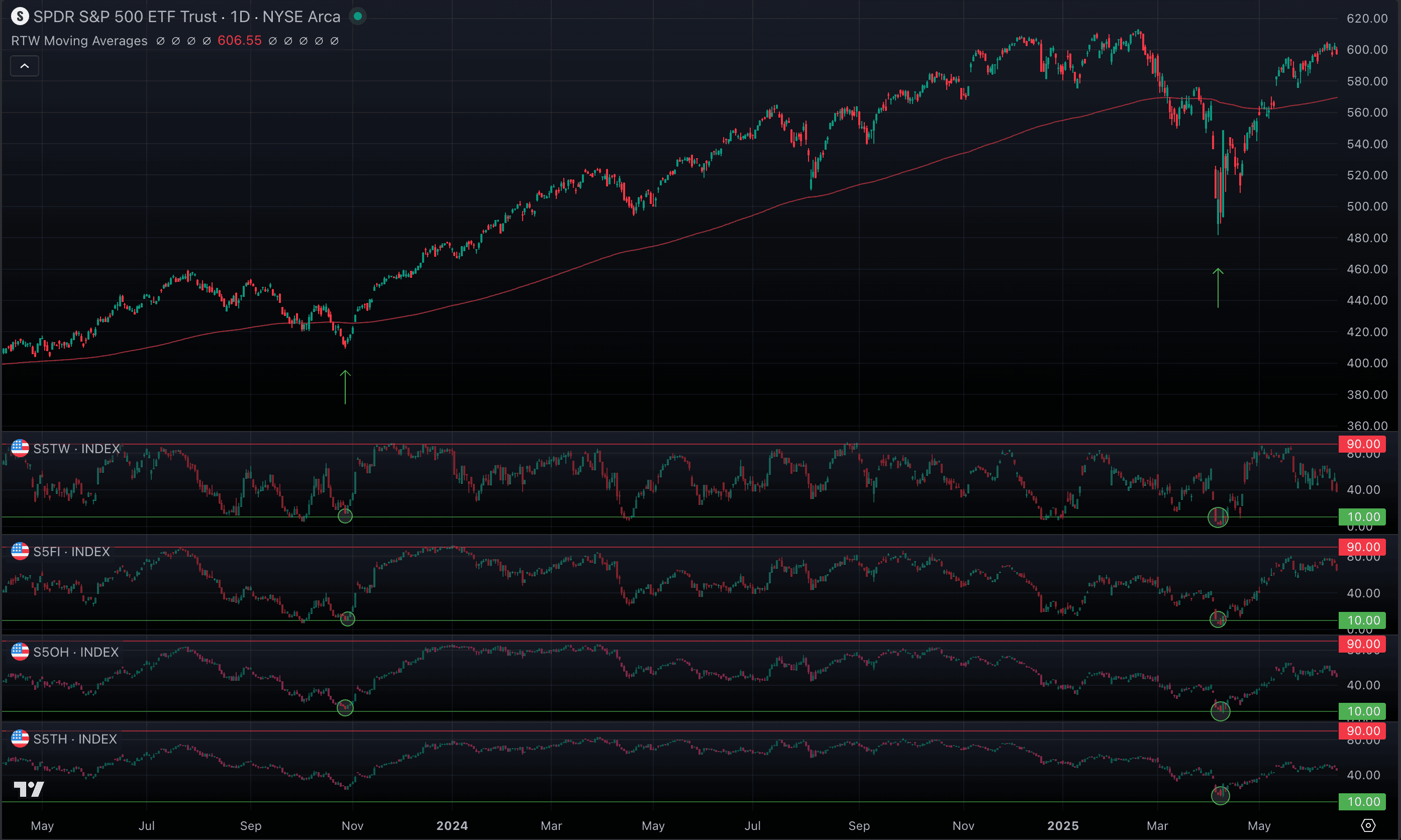Click the green market status dot
The image size is (1401, 840).
(357, 17)
